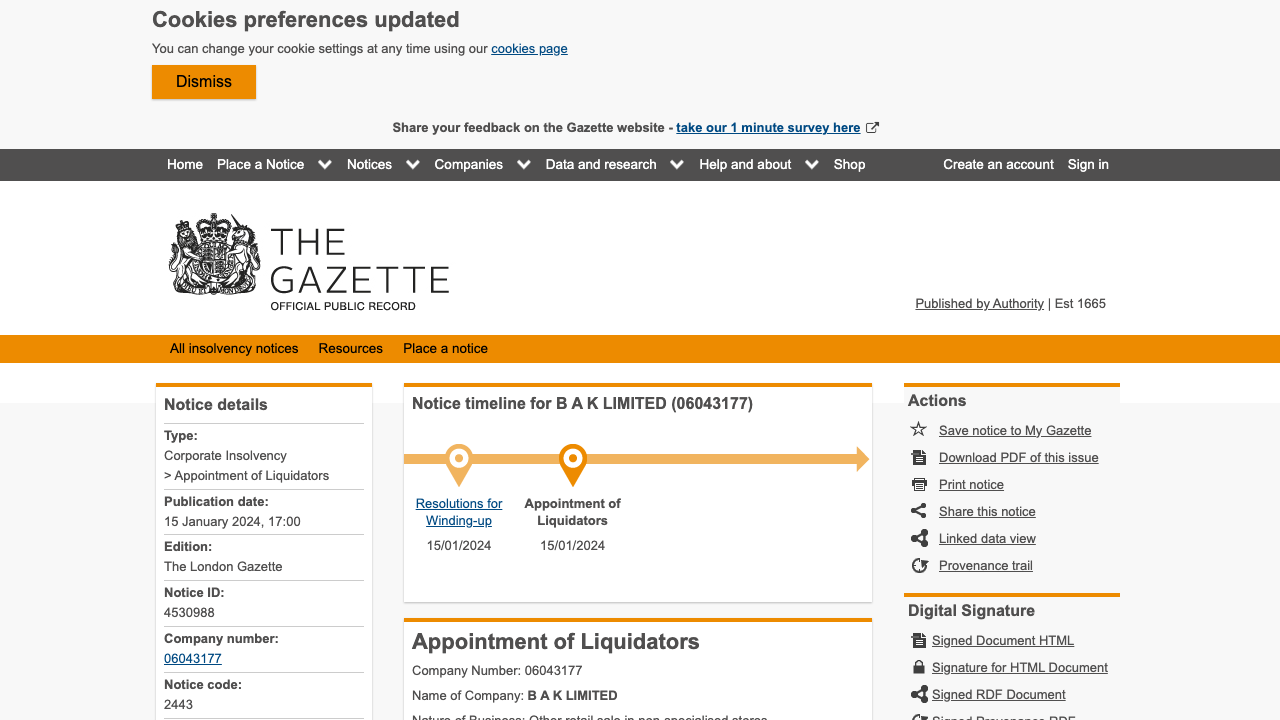Screen dimensions: 1280x720
Task: Click the star icon to save notice
Action: click(919, 430)
